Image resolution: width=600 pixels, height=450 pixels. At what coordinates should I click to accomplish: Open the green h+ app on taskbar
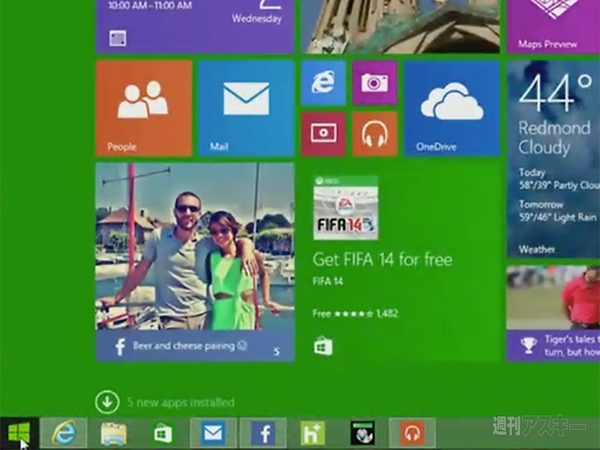tap(313, 433)
